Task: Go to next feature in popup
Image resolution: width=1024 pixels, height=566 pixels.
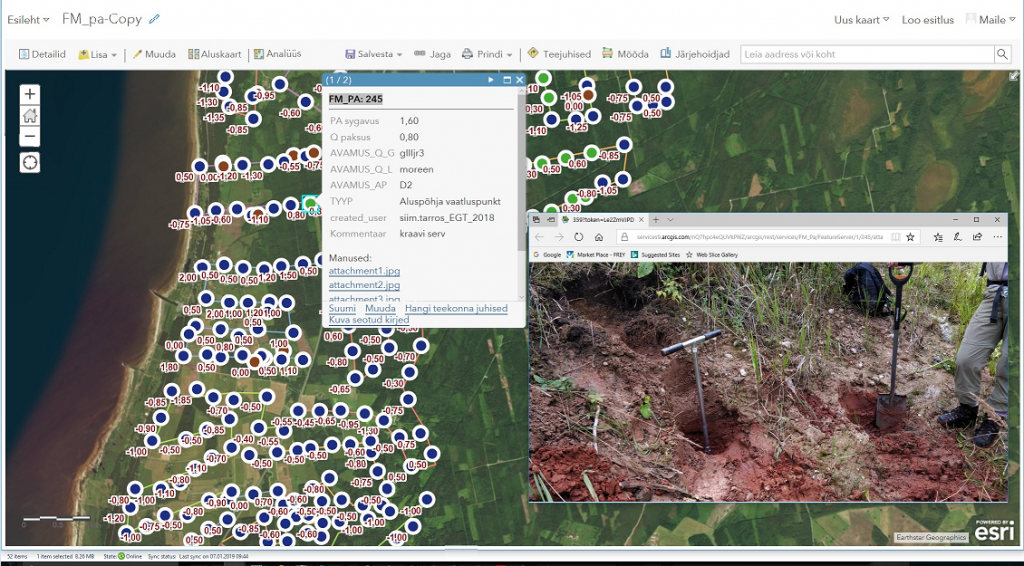Action: coord(491,80)
